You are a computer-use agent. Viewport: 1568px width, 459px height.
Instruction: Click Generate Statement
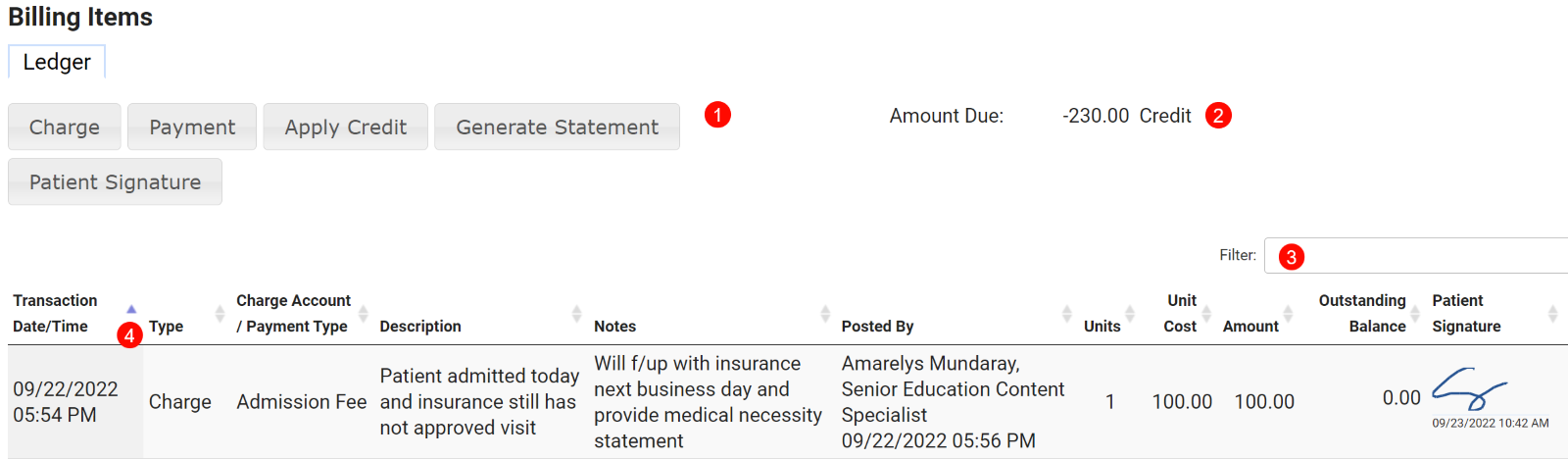point(557,127)
